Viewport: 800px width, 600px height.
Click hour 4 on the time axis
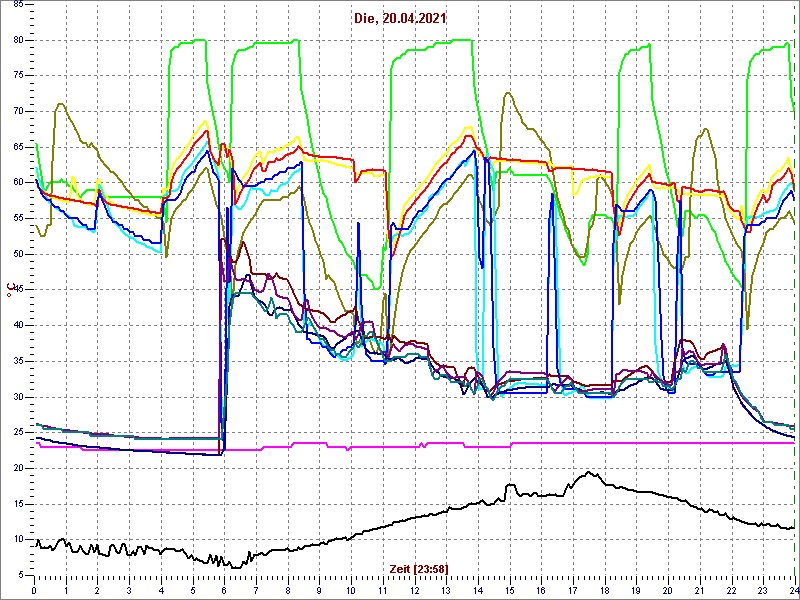[161, 591]
